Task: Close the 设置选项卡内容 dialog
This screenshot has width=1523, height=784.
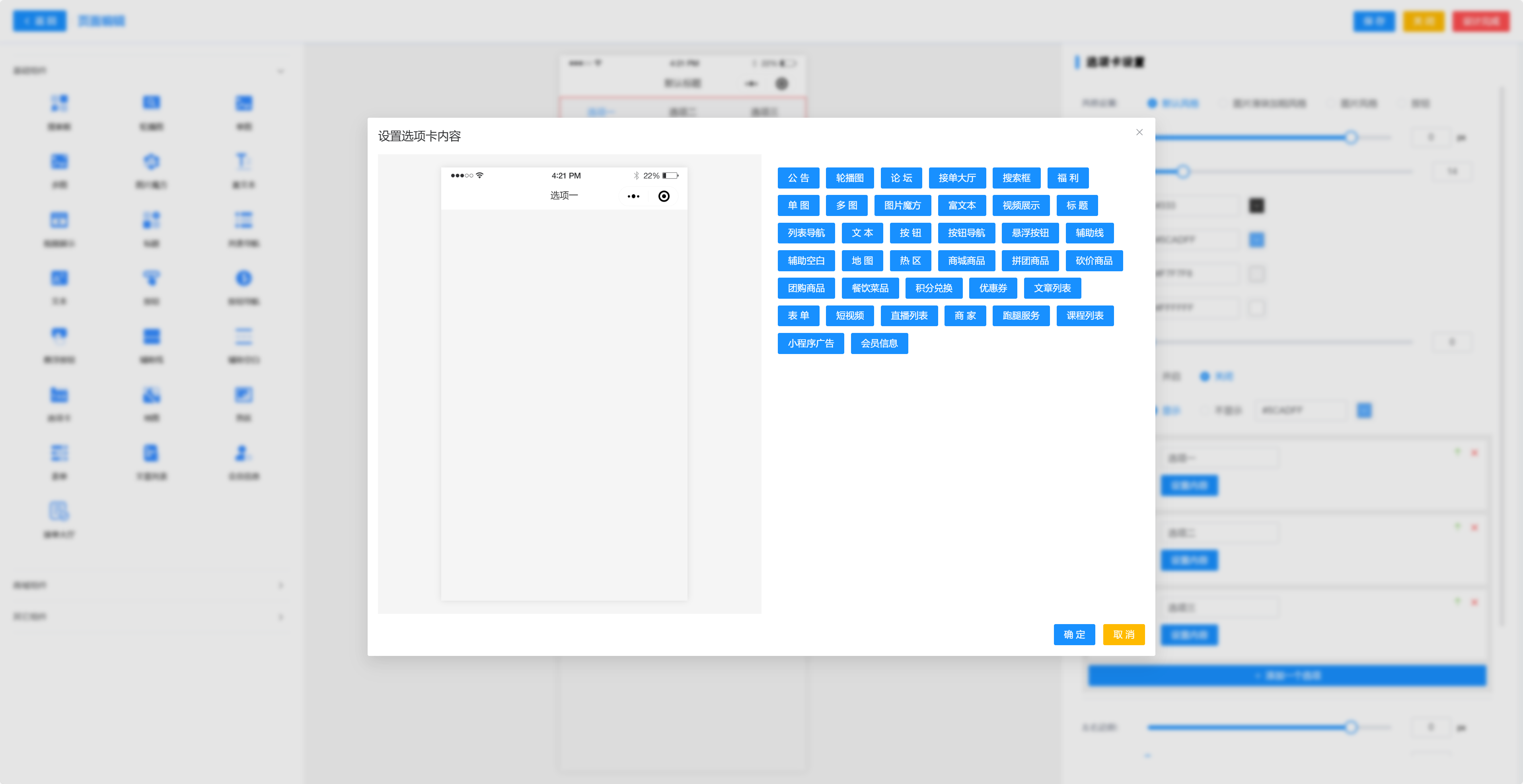Action: 1139,132
